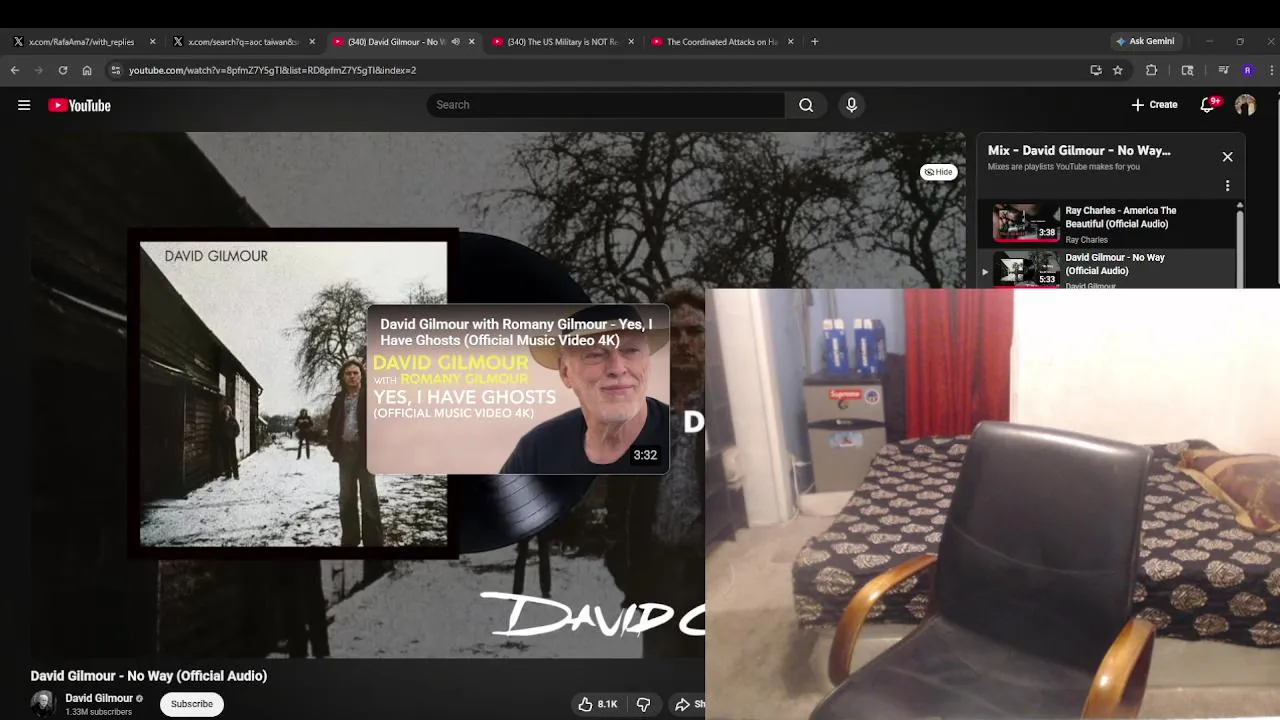Click the search magnifier button
Image resolution: width=1280 pixels, height=720 pixels.
(x=806, y=105)
